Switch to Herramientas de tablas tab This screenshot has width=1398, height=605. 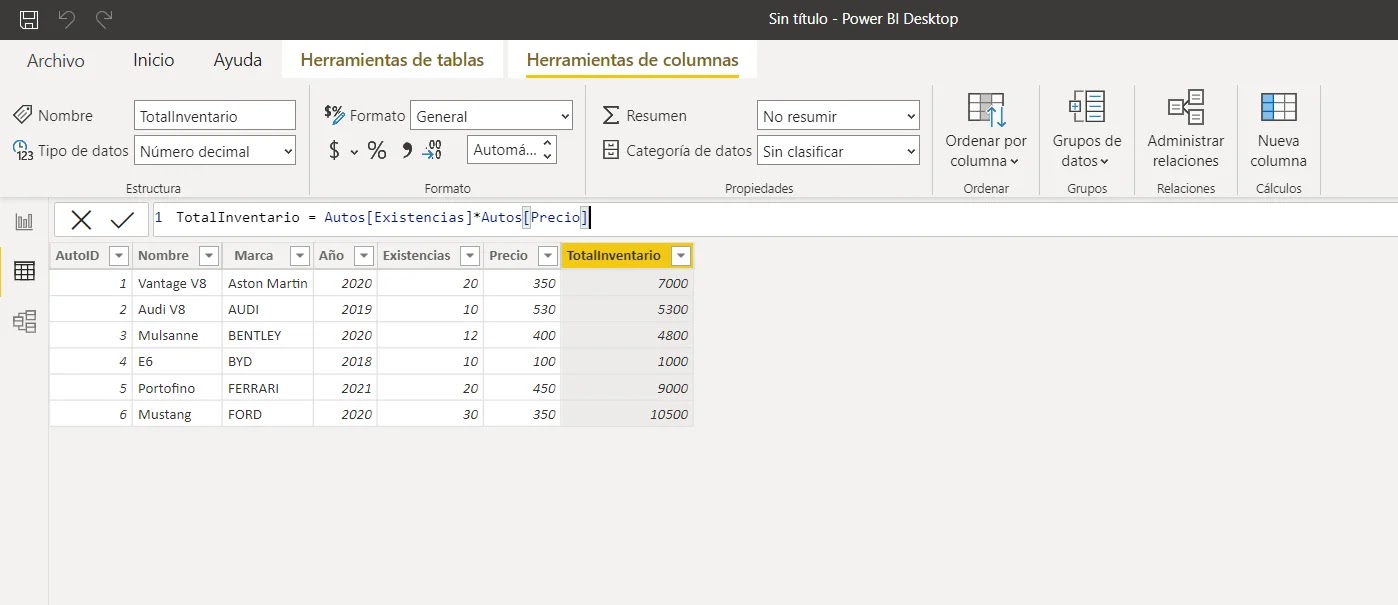click(392, 60)
